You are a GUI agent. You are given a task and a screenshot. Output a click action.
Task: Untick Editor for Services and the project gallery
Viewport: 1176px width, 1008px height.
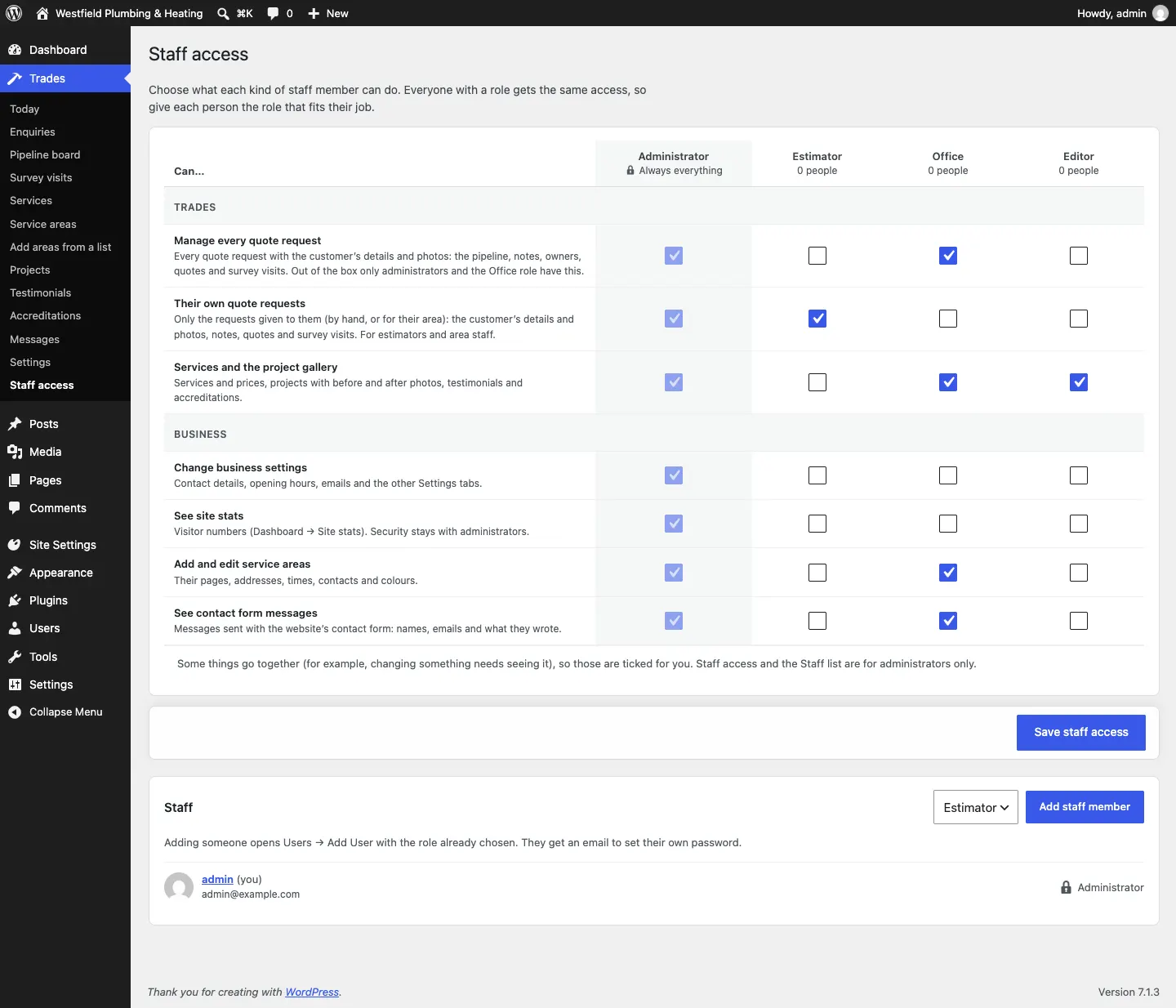(x=1079, y=382)
